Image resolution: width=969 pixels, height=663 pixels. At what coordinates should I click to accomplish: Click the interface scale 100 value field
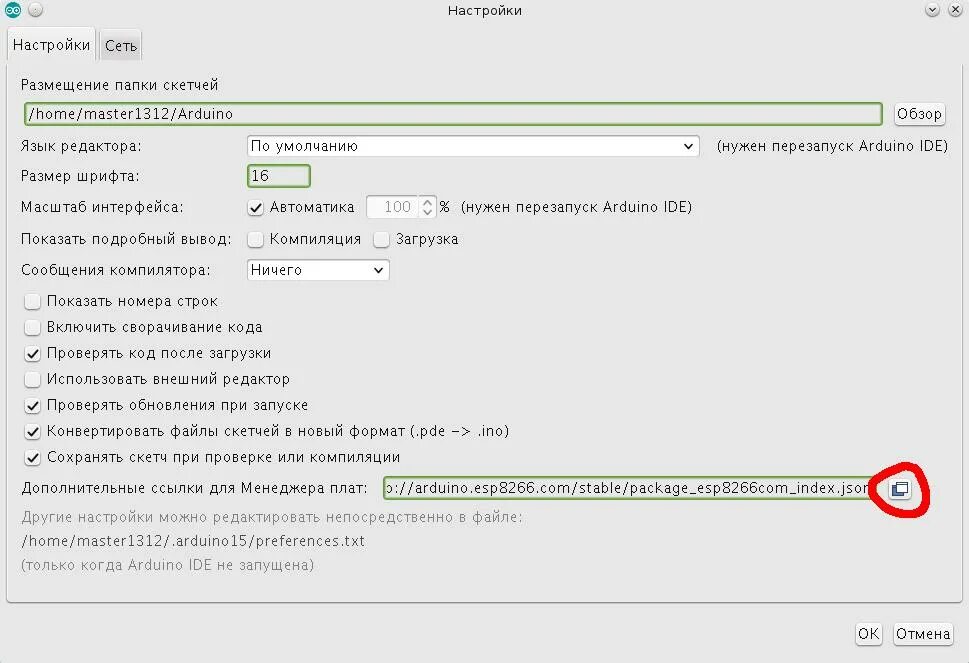393,207
